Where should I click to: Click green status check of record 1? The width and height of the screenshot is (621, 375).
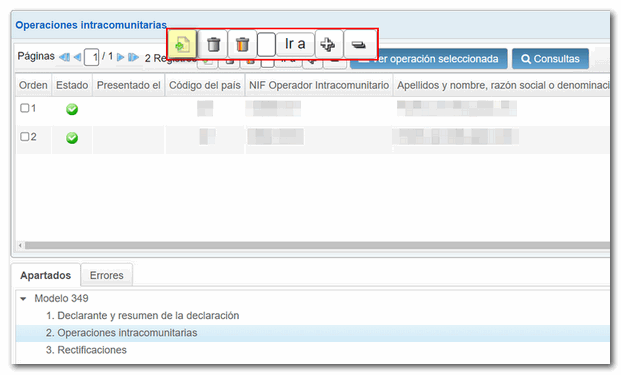point(72,109)
